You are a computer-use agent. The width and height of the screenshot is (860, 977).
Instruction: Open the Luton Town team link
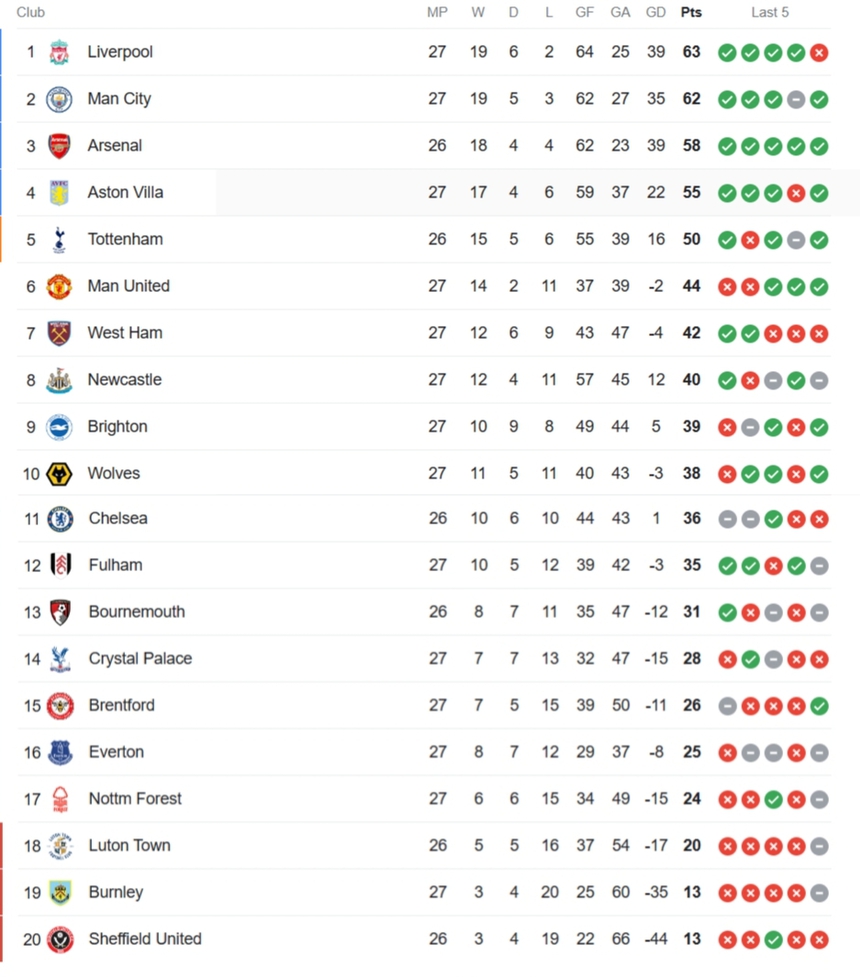point(129,845)
